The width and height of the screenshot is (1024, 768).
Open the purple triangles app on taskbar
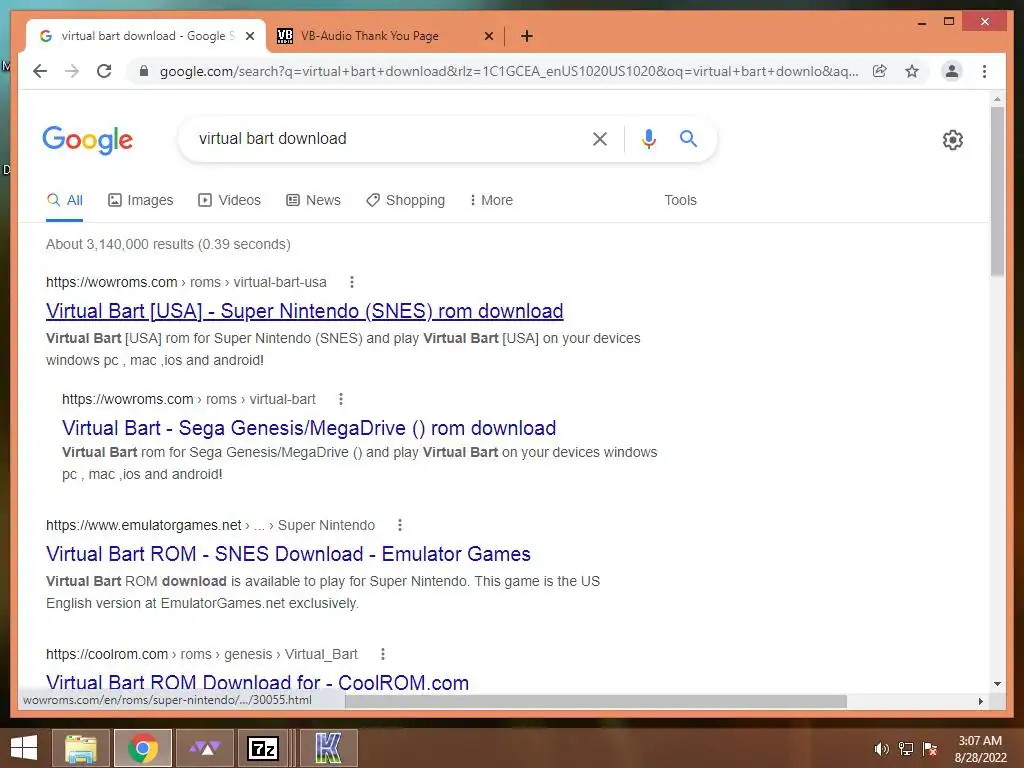(x=205, y=748)
